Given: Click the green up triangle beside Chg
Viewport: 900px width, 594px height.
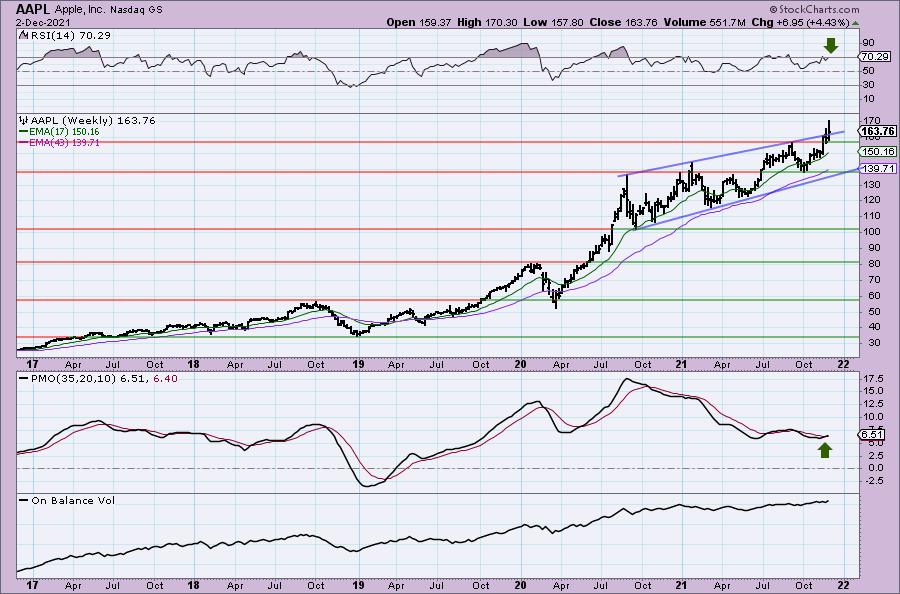Looking at the screenshot, I should [x=855, y=23].
